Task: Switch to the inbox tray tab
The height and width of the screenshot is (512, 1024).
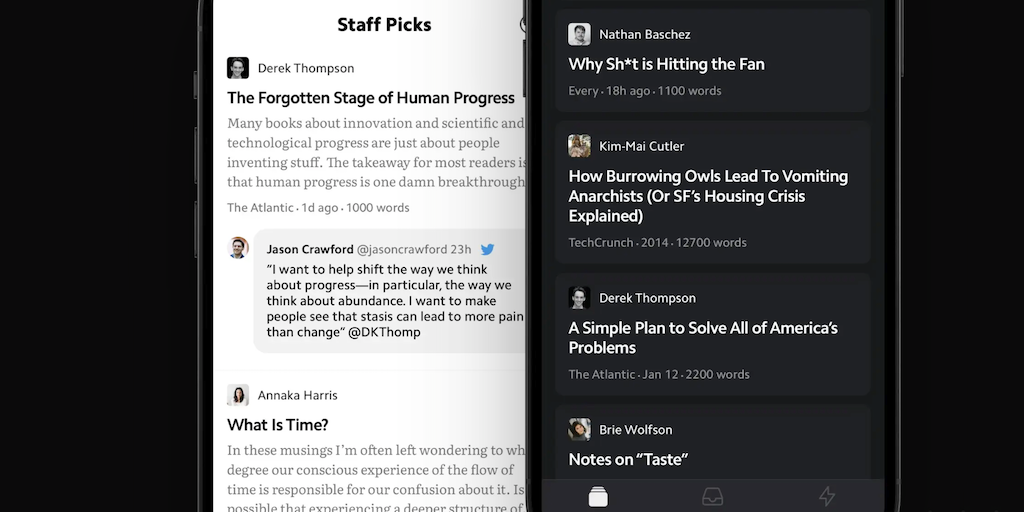Action: point(712,496)
